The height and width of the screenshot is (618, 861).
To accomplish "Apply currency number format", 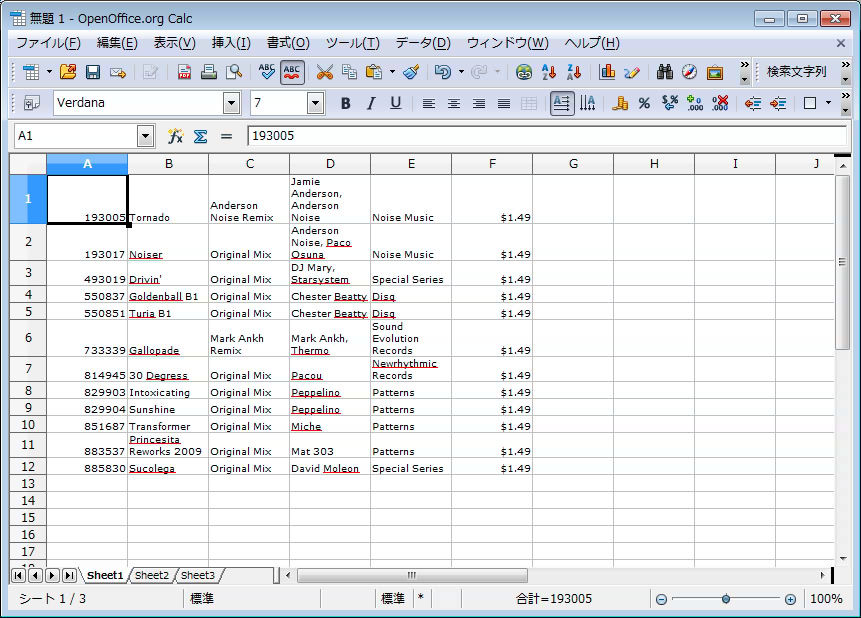I will point(620,103).
